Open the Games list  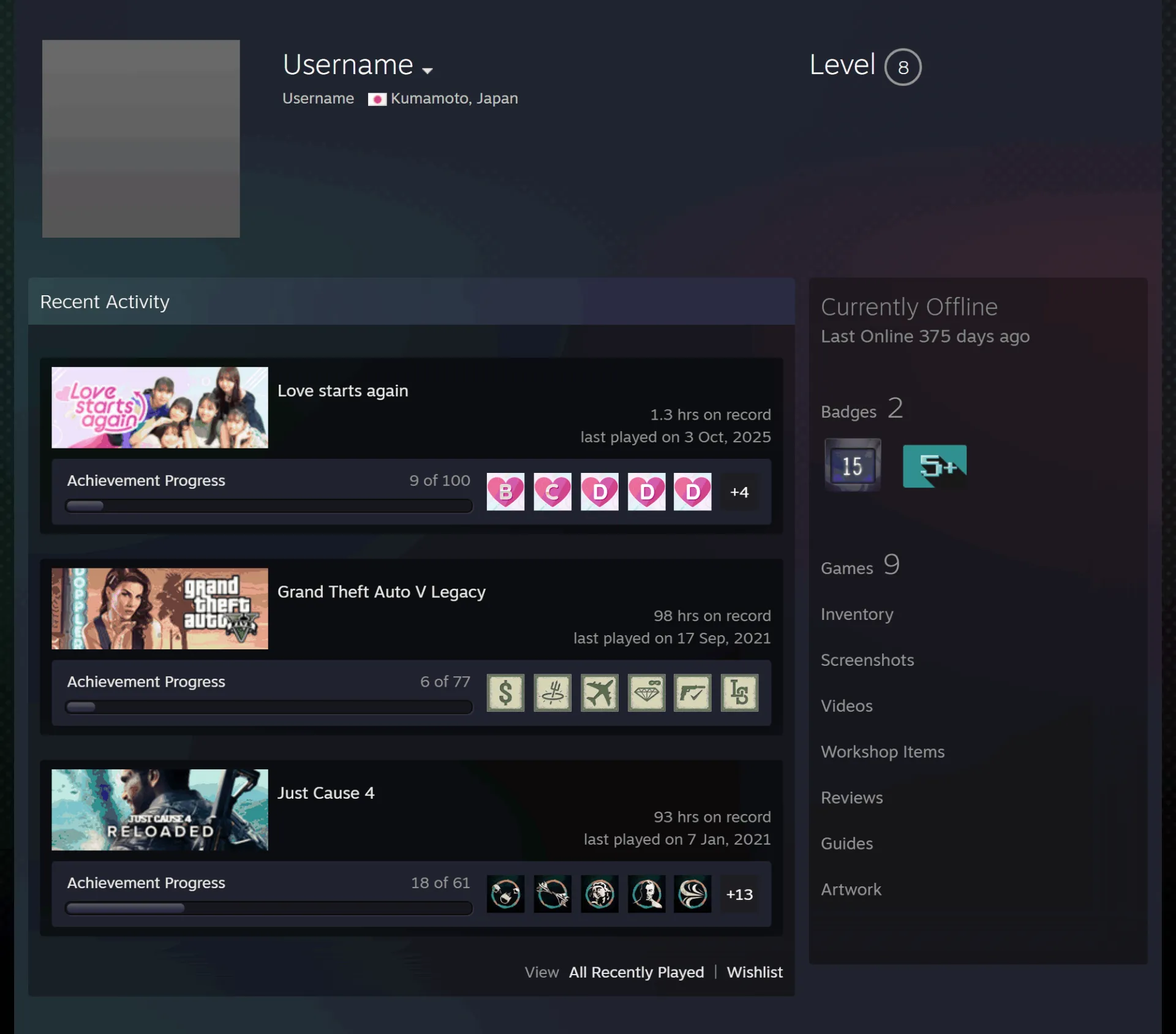coord(860,565)
